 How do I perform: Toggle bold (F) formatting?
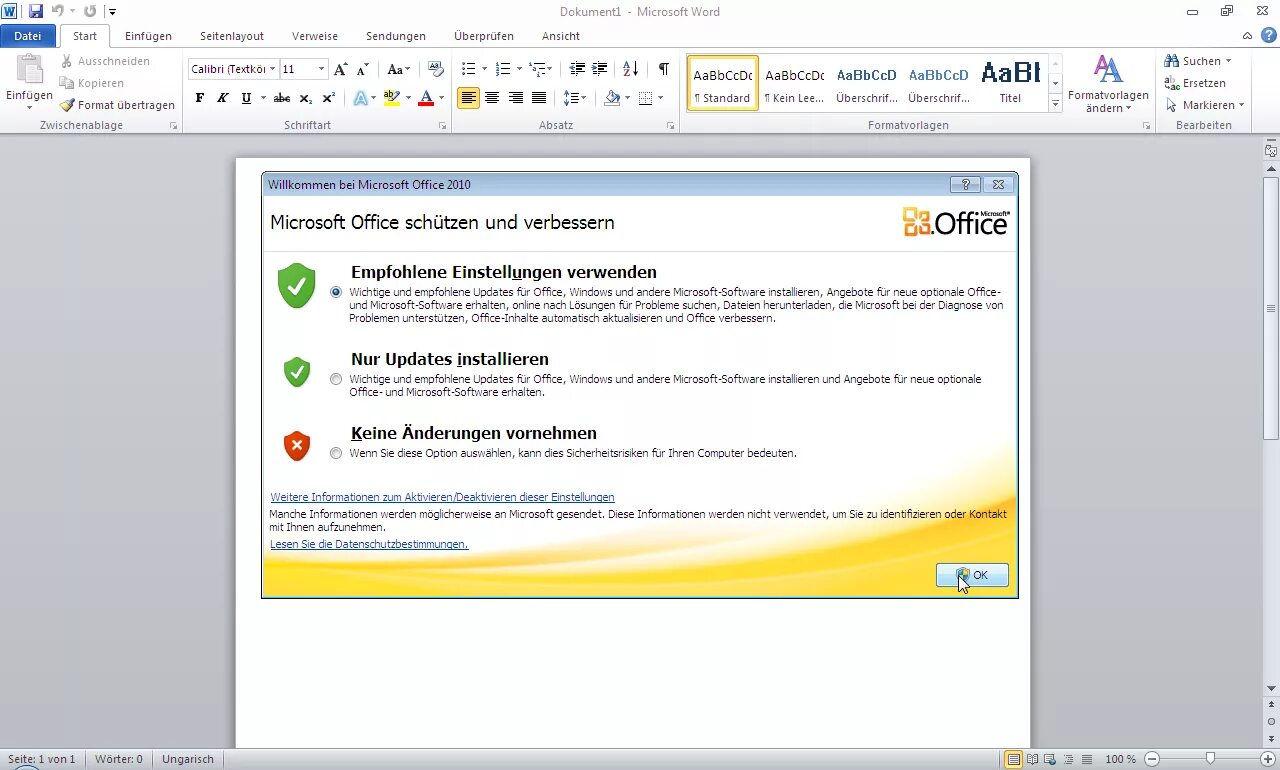tap(199, 98)
